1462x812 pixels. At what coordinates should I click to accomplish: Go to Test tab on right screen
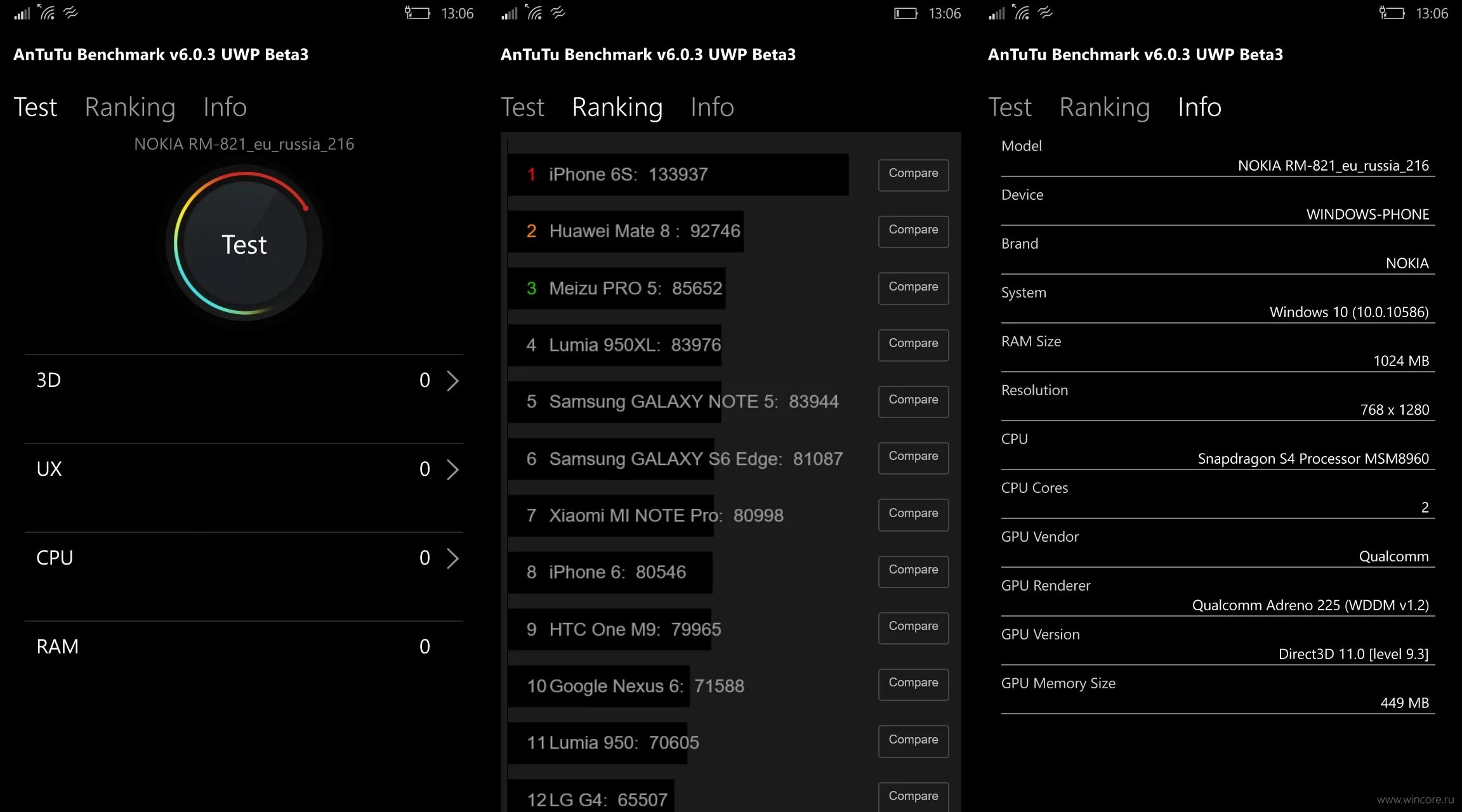[x=1010, y=107]
